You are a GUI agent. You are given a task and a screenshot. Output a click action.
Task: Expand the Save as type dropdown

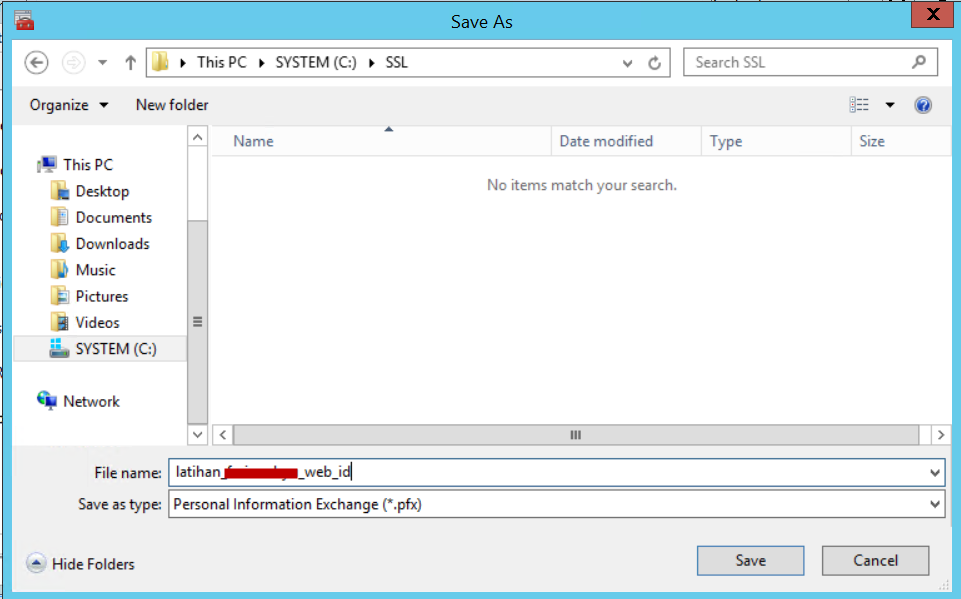[935, 504]
